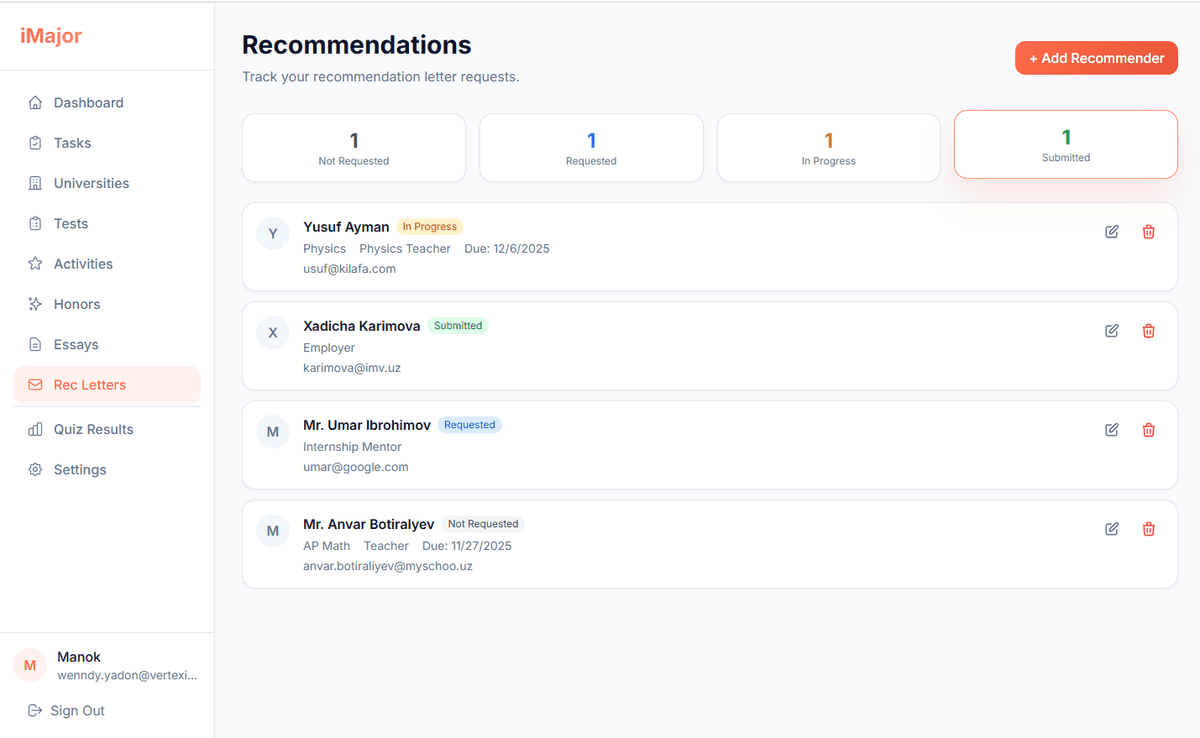This screenshot has width=1200, height=738.
Task: Open Dashboard from the sidebar
Action: [x=88, y=103]
